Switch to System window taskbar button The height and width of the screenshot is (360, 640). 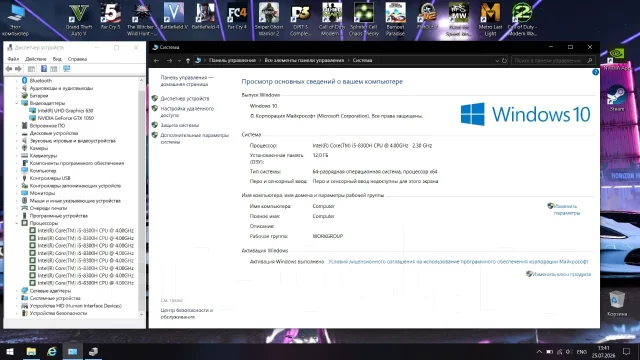[x=73, y=351]
